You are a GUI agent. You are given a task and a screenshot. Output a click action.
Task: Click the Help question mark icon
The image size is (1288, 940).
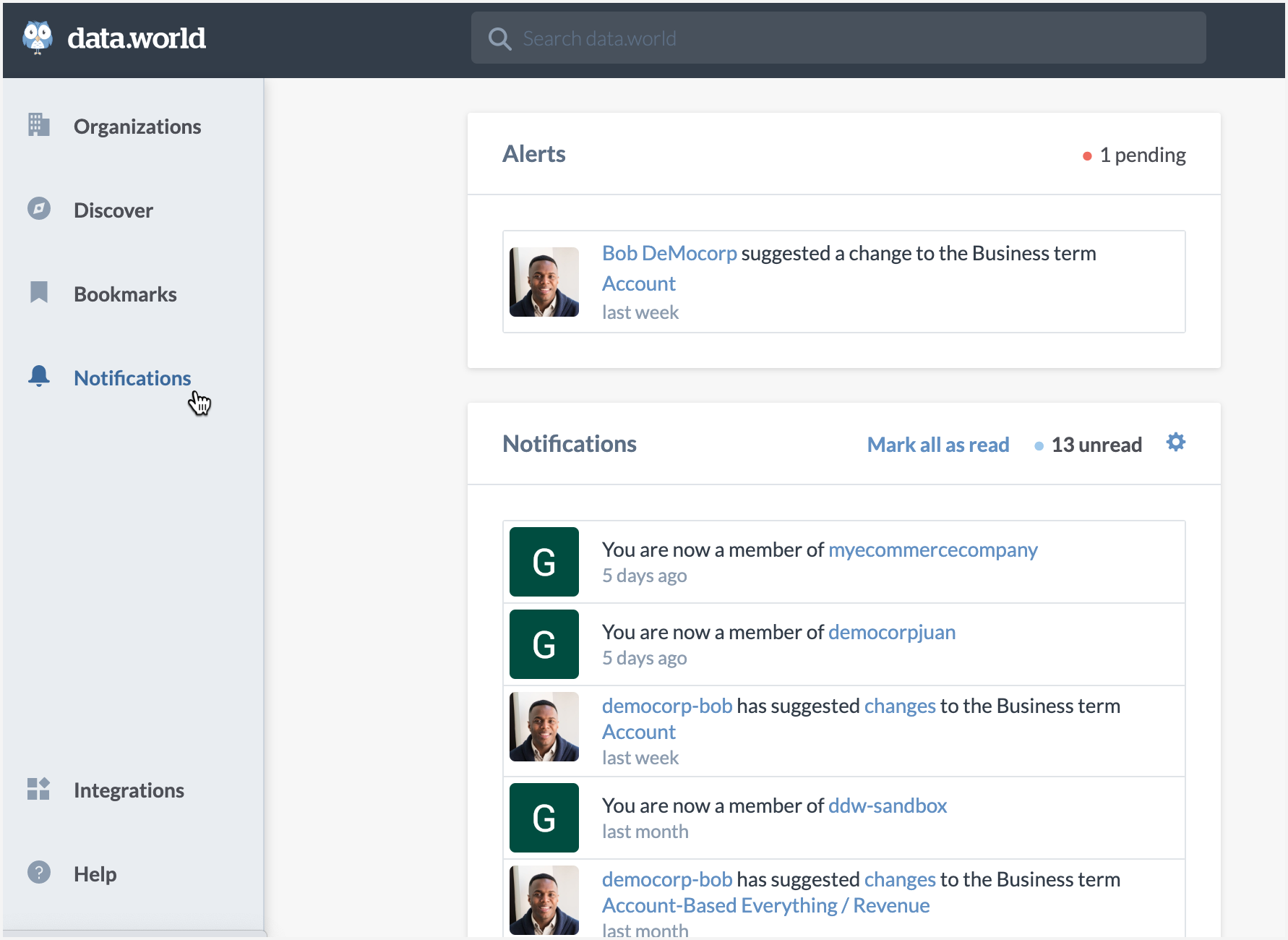pos(39,872)
